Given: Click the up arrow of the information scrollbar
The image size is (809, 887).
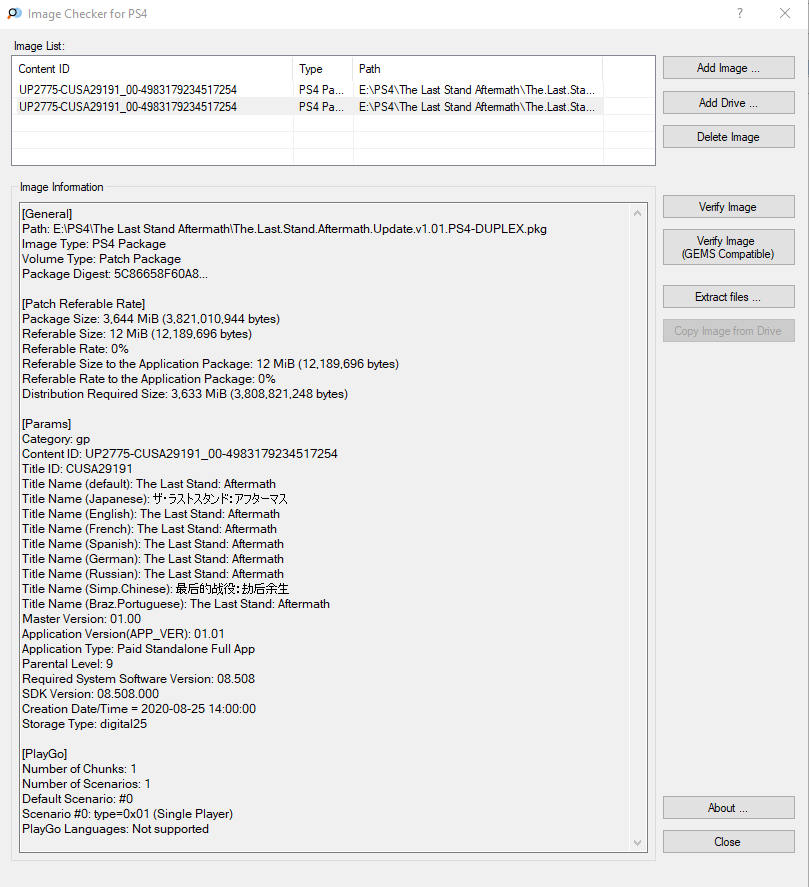Looking at the screenshot, I should click(638, 213).
